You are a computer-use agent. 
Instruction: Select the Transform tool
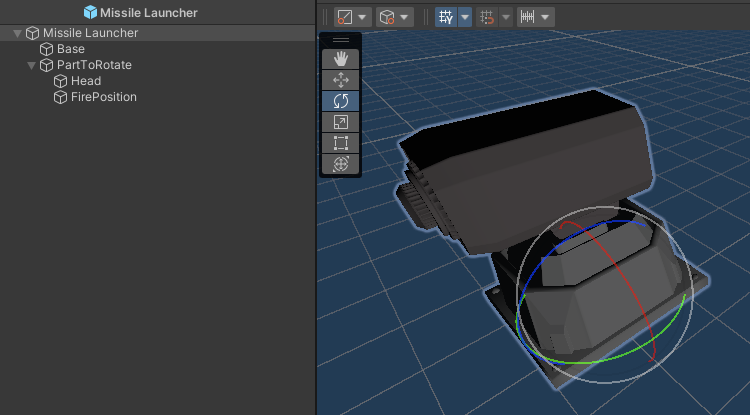pyautogui.click(x=341, y=164)
